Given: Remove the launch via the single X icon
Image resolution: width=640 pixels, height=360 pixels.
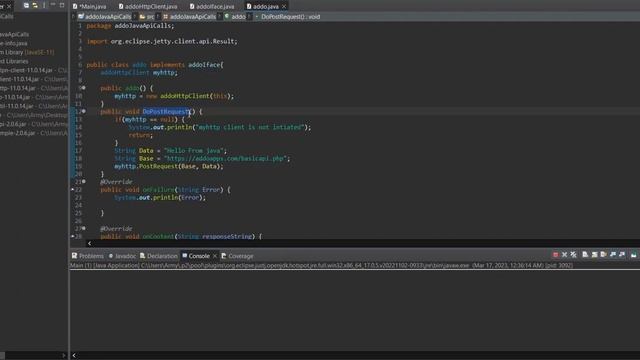Looking at the screenshot, I should pos(564,255).
